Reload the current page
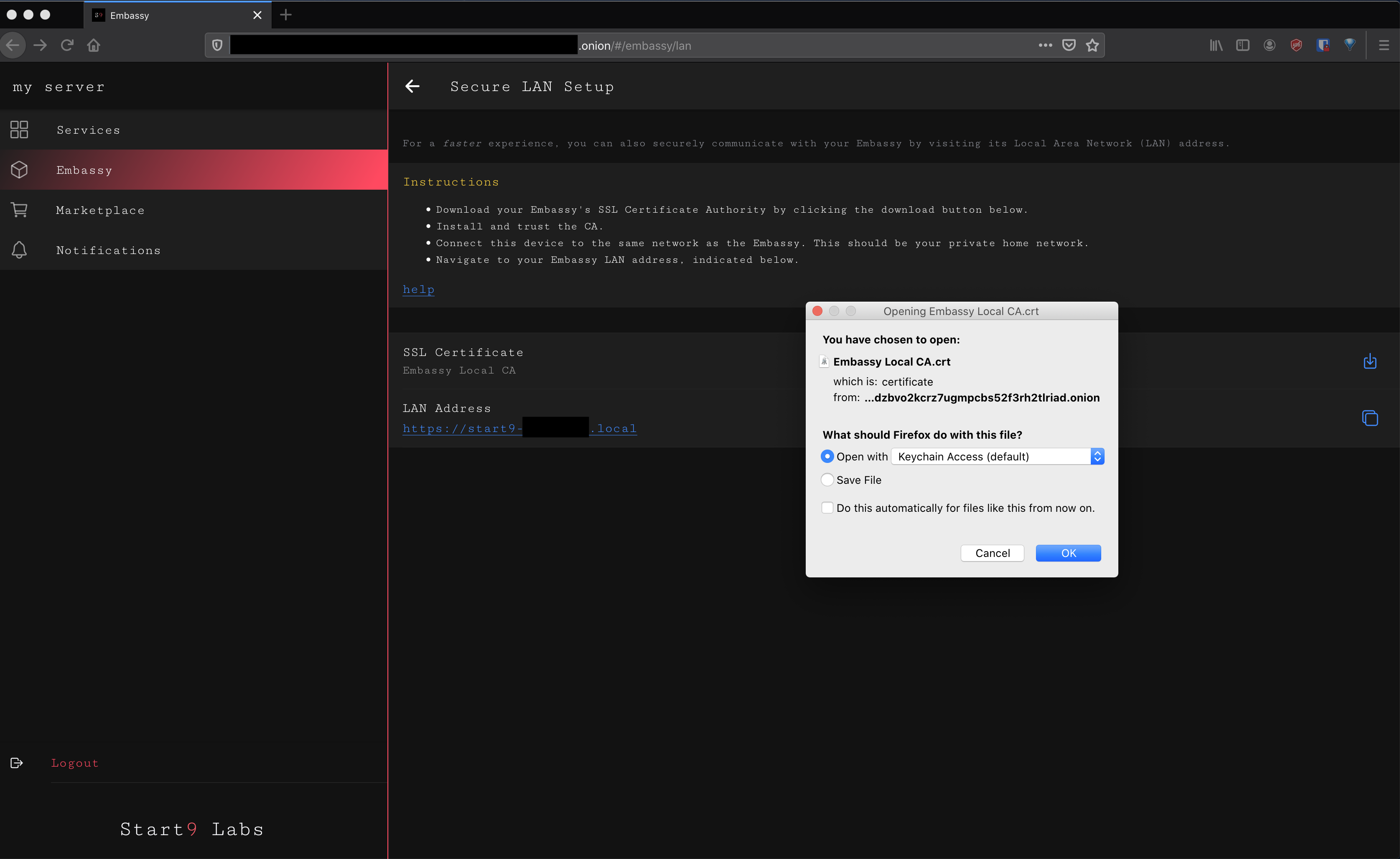The width and height of the screenshot is (1400, 859). [x=67, y=46]
